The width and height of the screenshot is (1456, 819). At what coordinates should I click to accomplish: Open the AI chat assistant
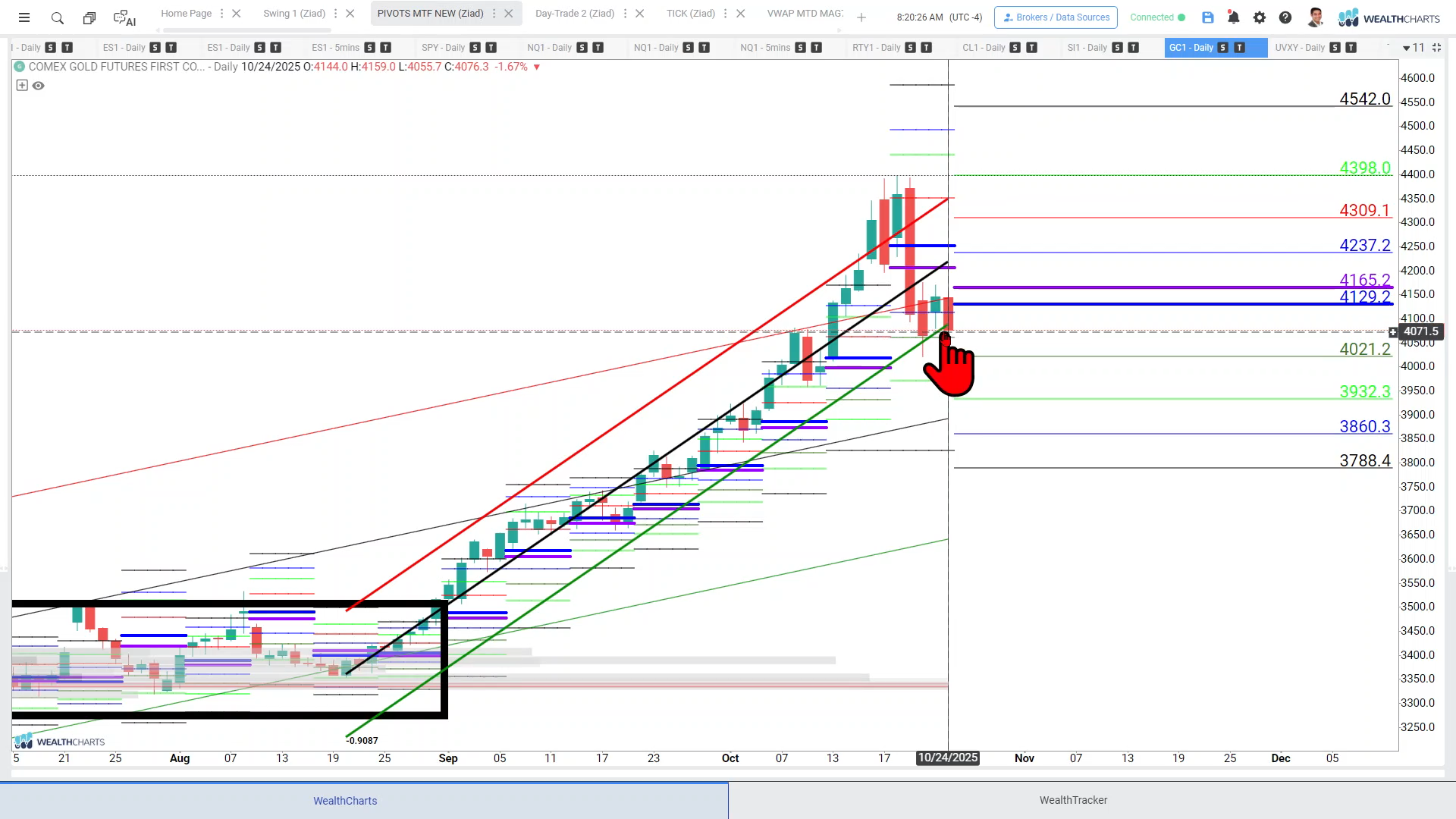point(124,17)
